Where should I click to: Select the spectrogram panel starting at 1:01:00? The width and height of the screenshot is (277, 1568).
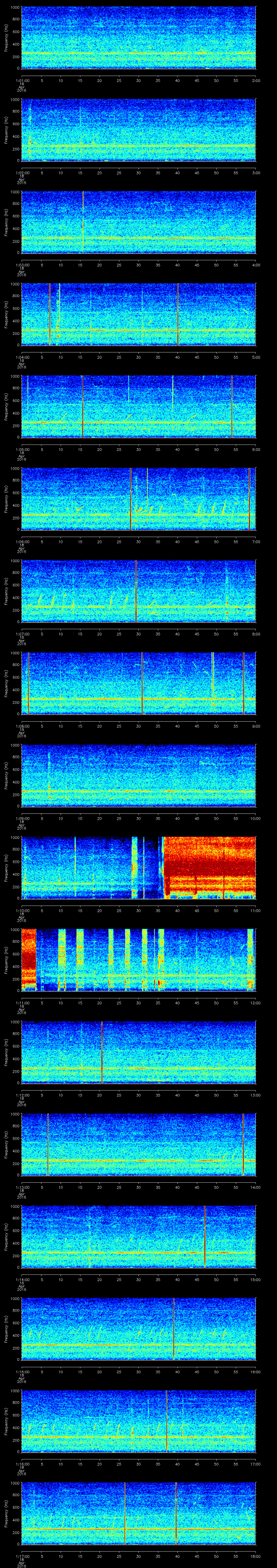click(139, 38)
